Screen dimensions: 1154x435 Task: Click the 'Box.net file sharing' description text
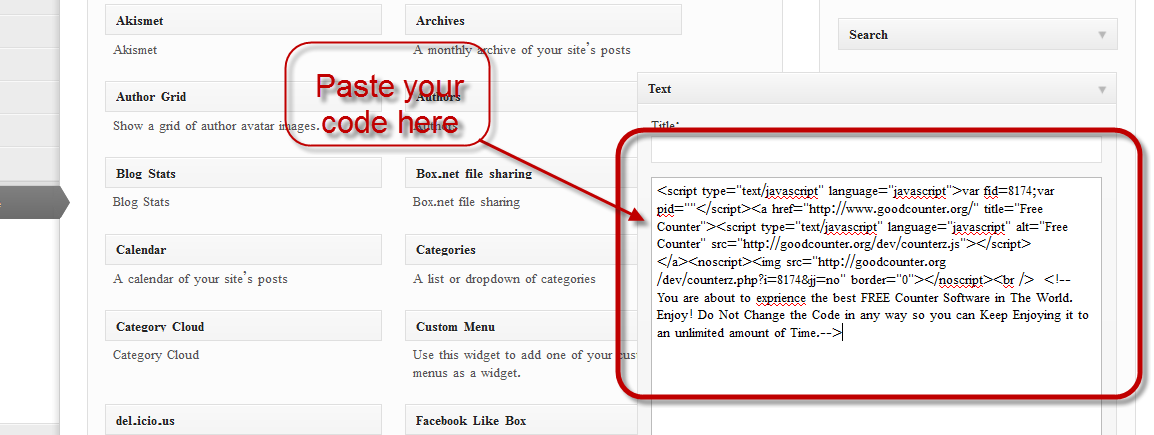point(467,202)
